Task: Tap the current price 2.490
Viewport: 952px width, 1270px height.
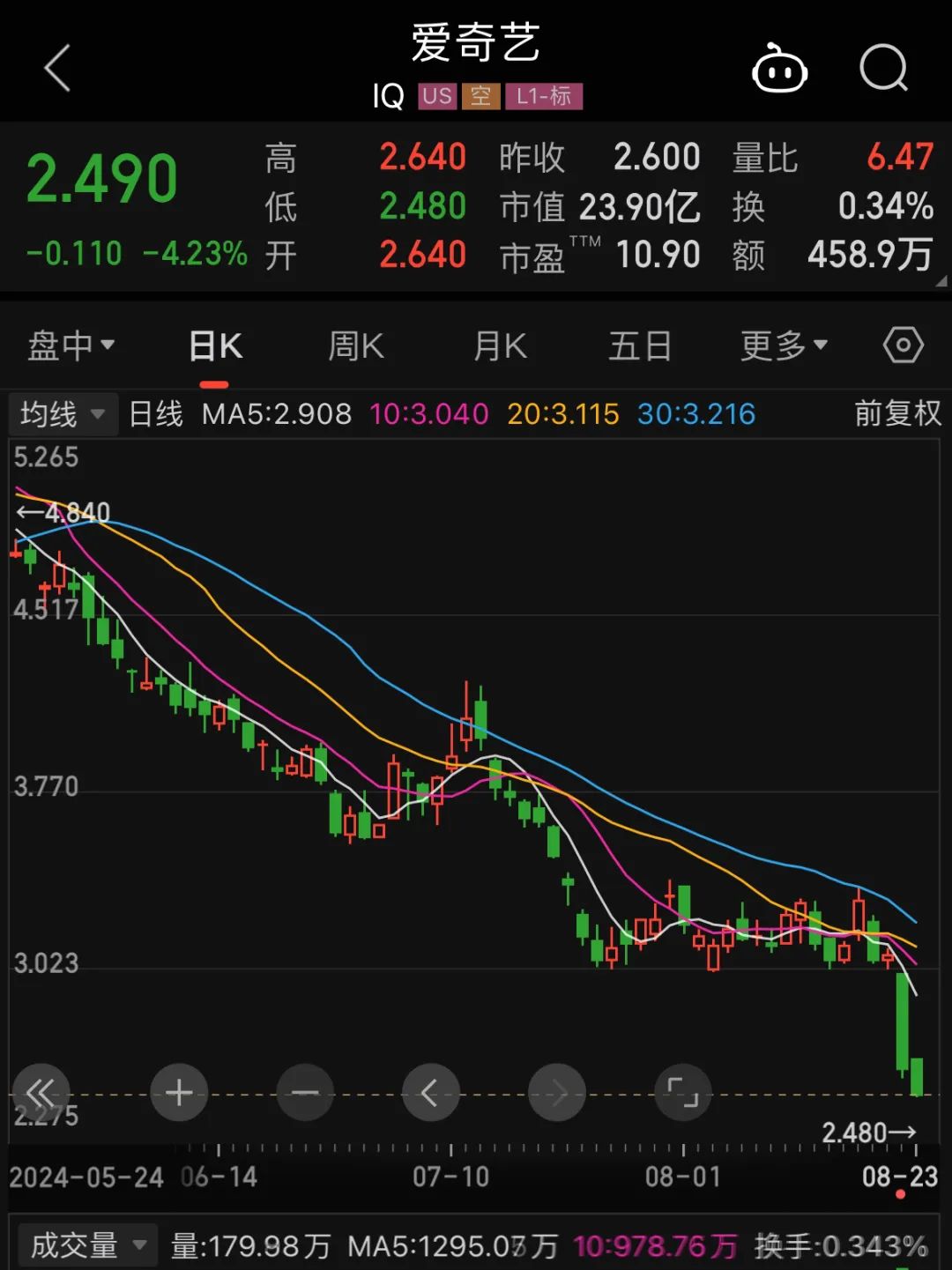Action: [x=102, y=179]
